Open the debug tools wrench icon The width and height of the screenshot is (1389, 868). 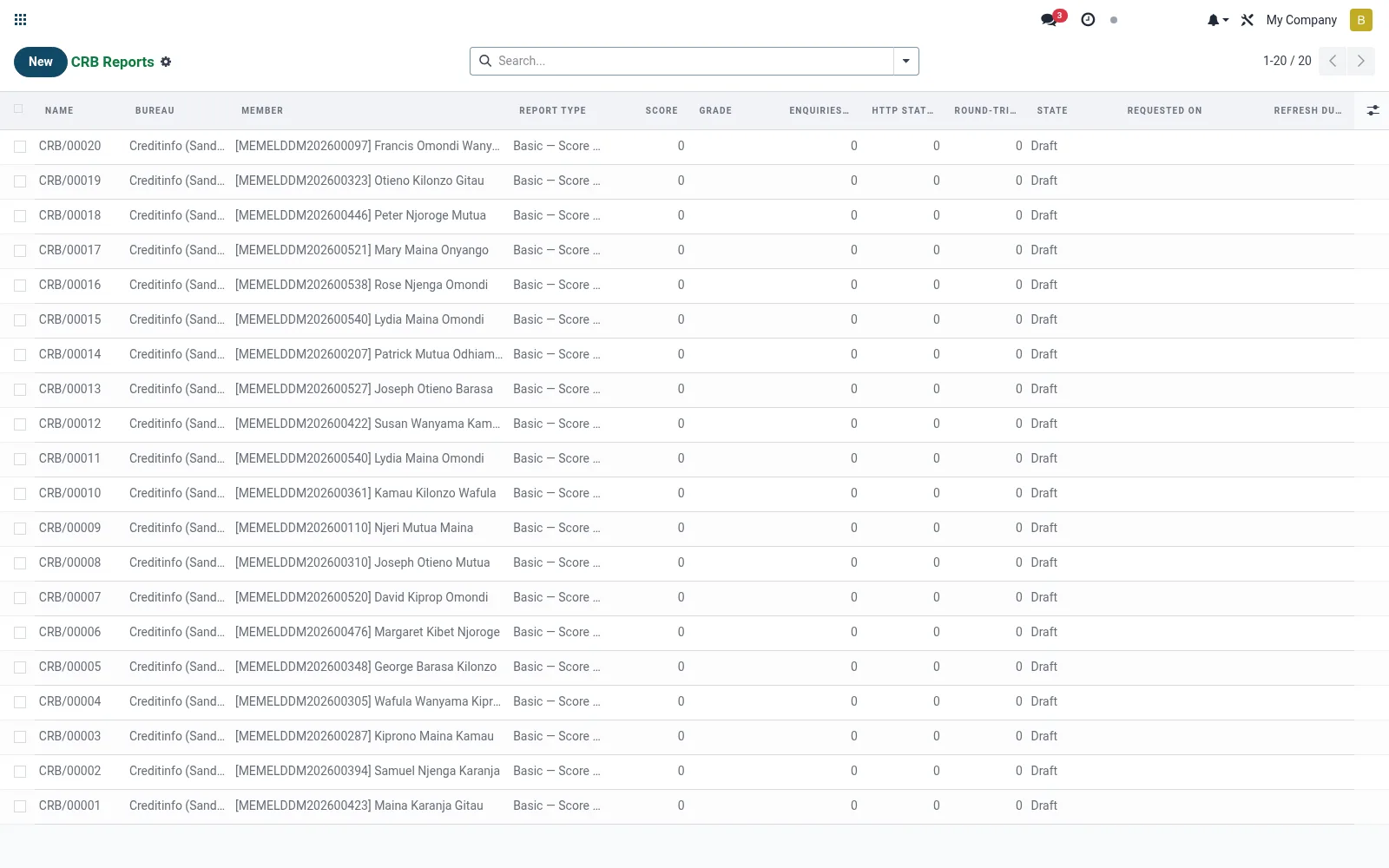[x=1247, y=20]
